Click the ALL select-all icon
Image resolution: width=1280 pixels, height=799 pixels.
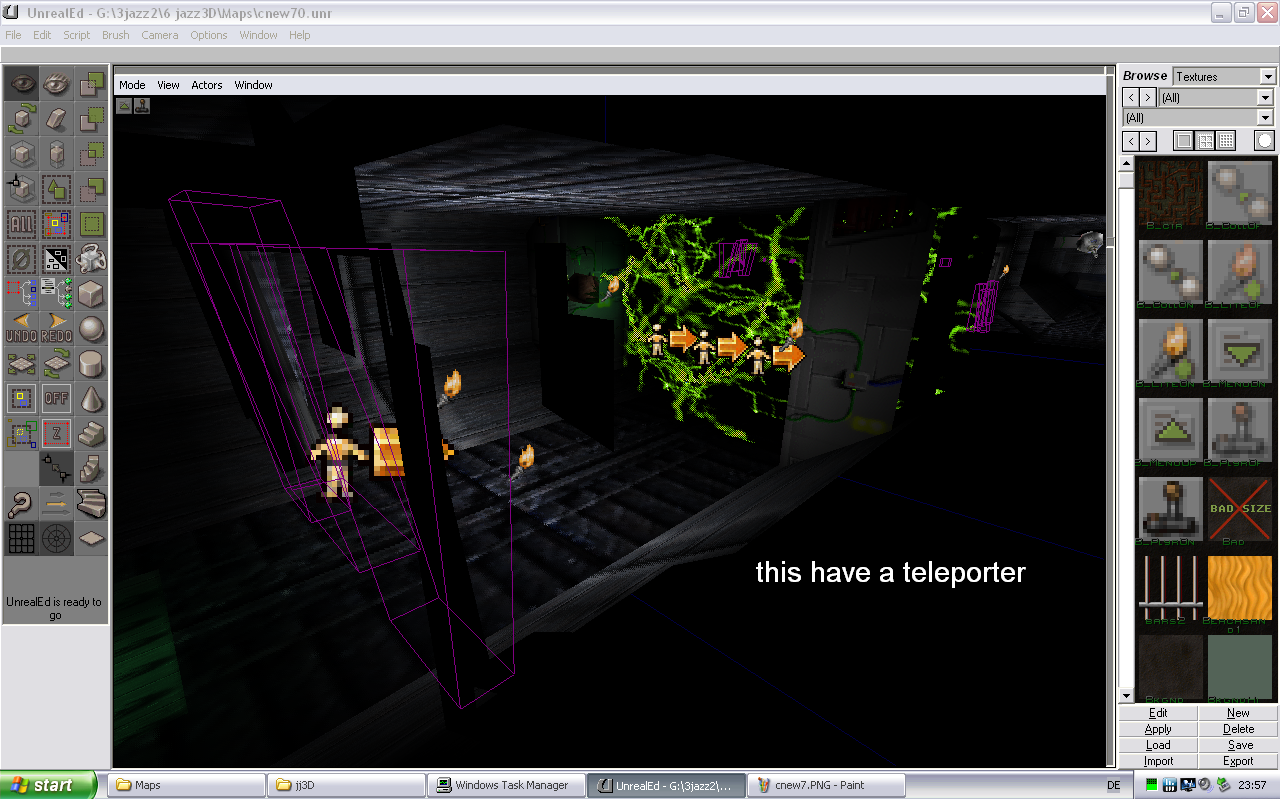coord(21,225)
